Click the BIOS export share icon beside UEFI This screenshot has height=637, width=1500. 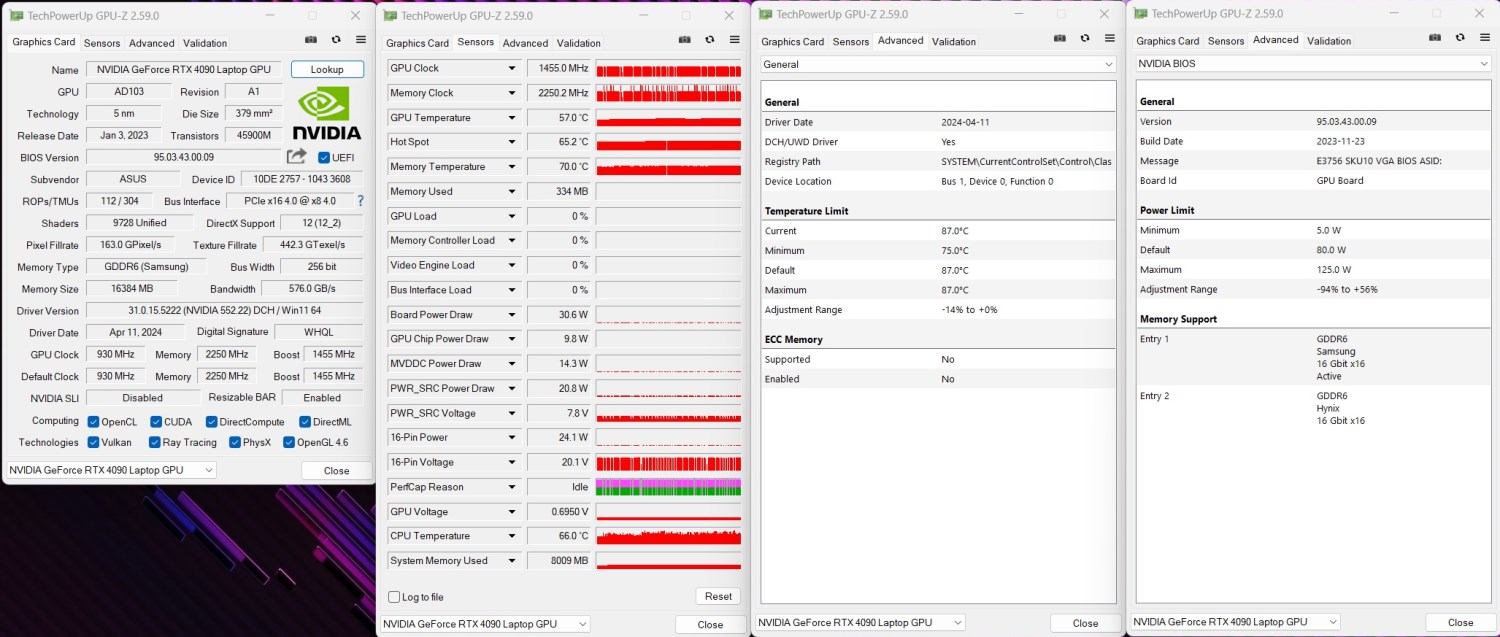click(x=296, y=157)
